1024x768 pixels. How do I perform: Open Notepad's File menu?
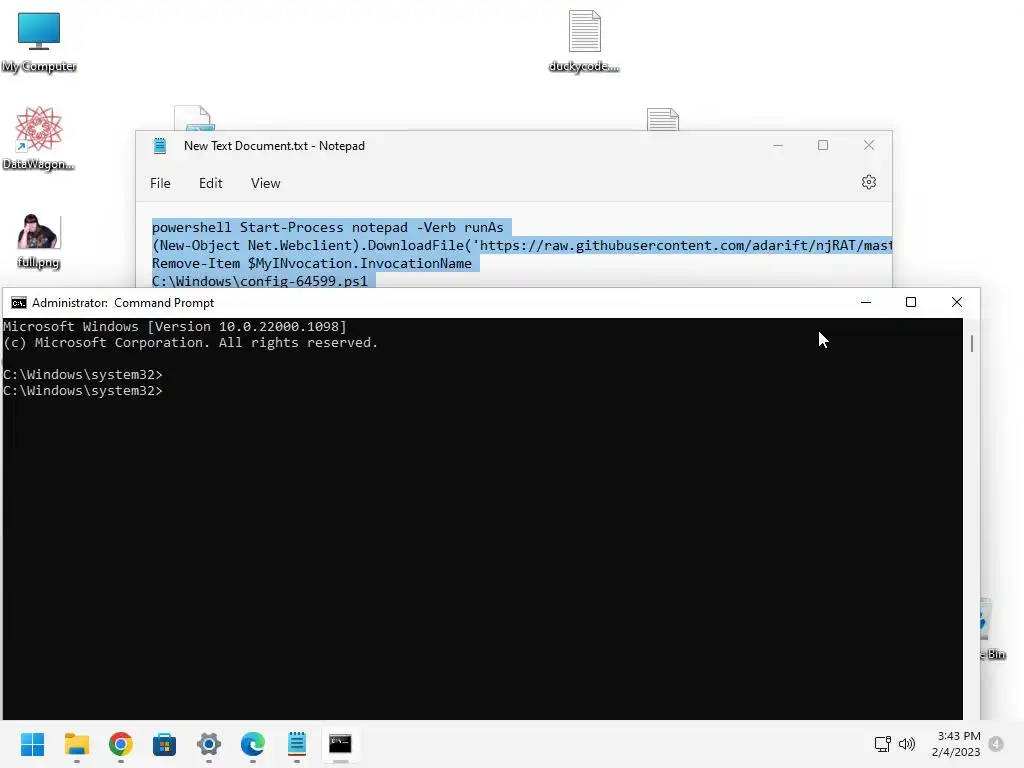160,184
